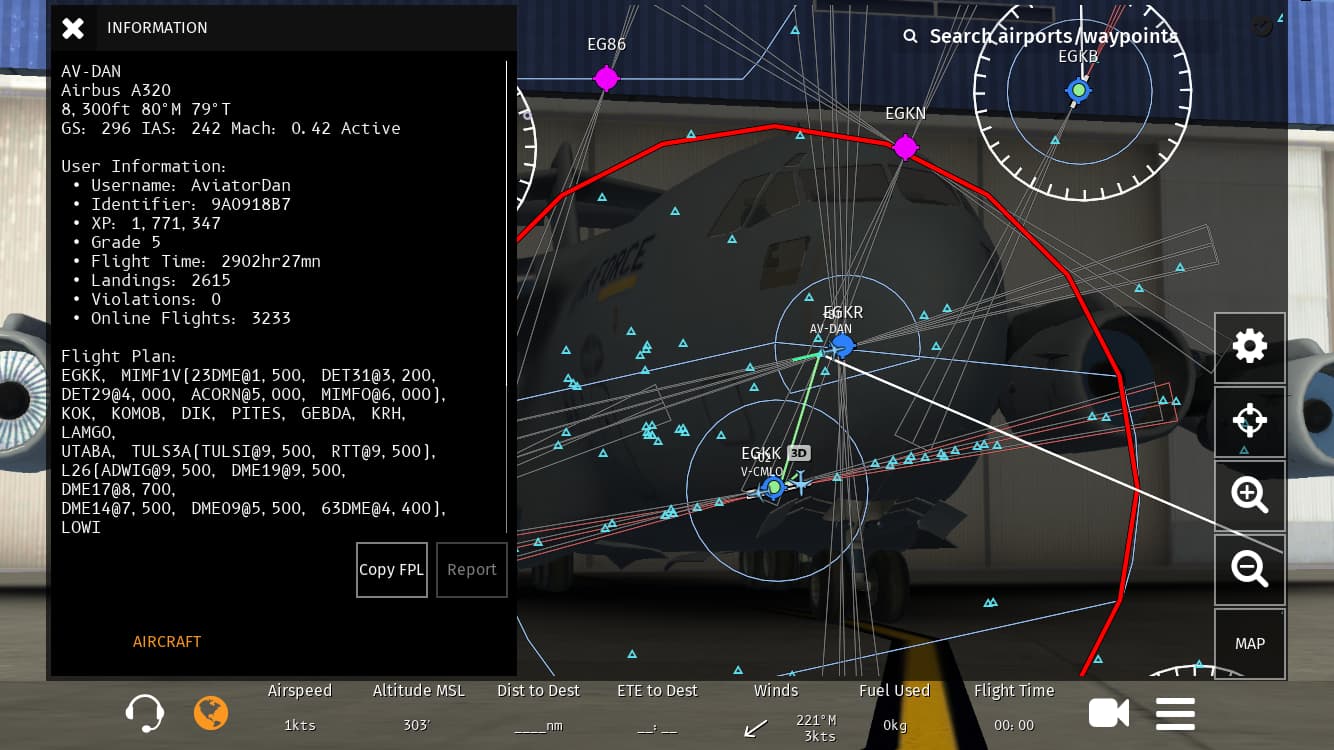The image size is (1334, 750).
Task: Click the Altitude MSL readout
Action: 418,707
